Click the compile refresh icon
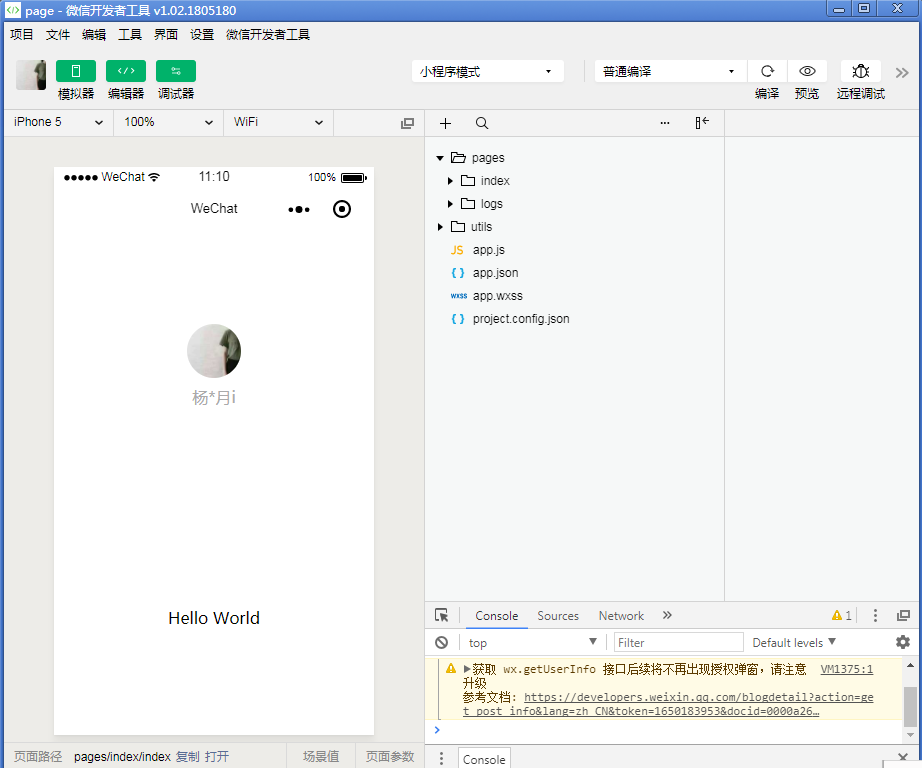 767,71
